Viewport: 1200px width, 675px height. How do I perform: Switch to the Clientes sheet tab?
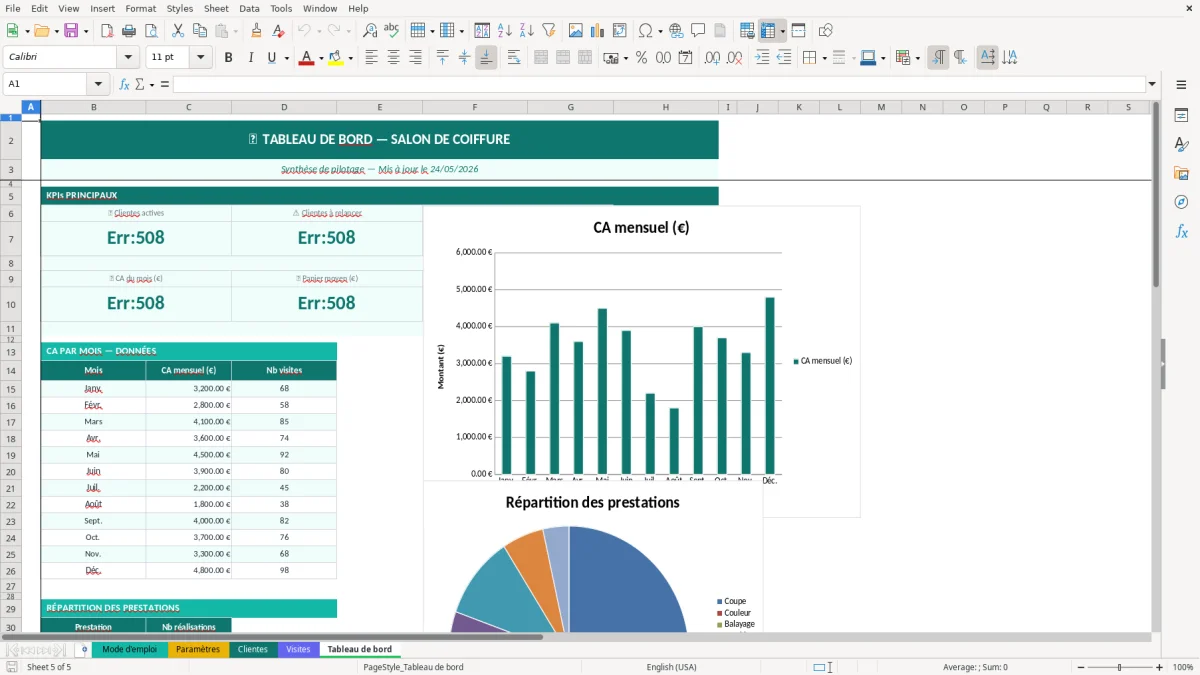click(253, 649)
